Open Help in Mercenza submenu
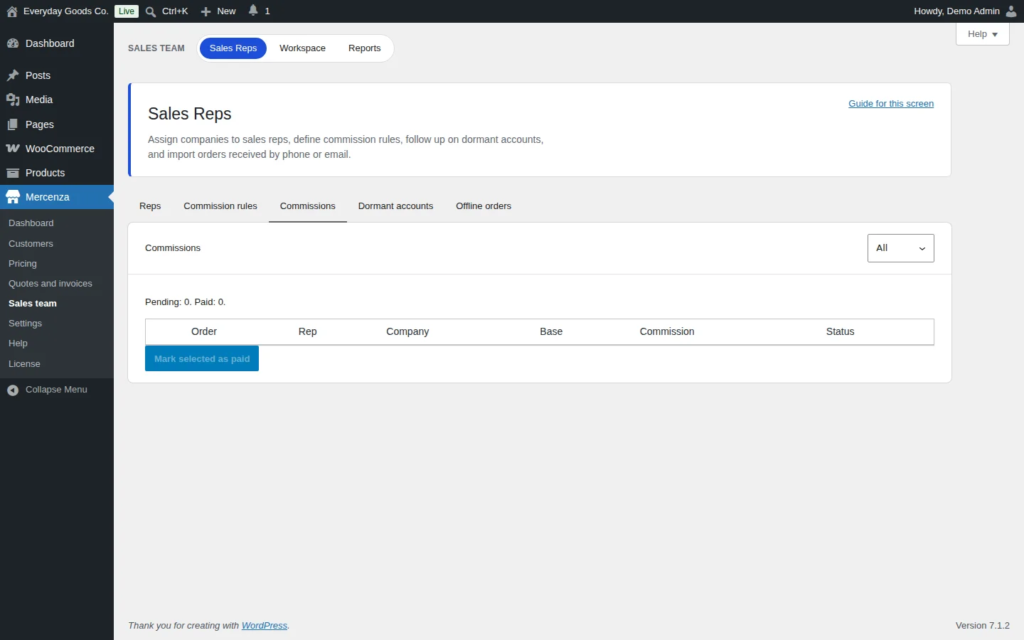 click(18, 343)
